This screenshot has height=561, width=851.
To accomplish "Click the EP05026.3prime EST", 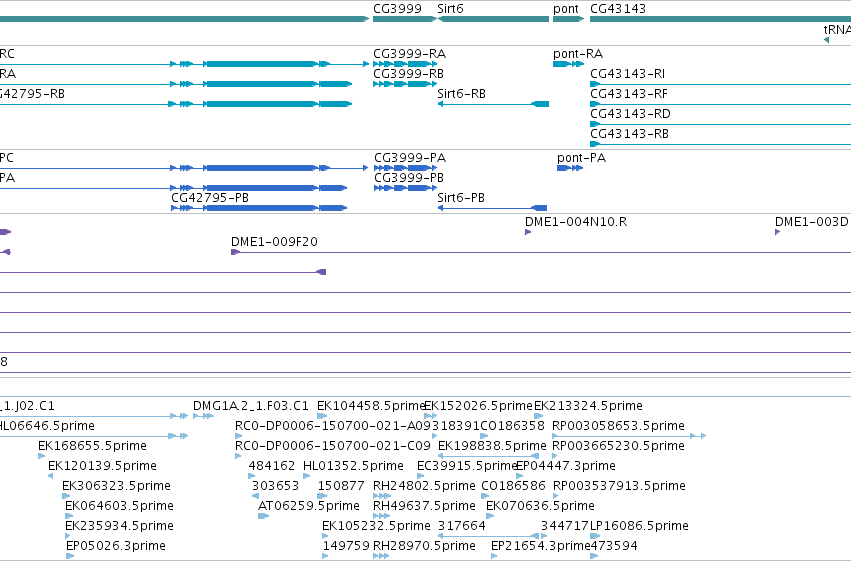I will coord(116,546).
